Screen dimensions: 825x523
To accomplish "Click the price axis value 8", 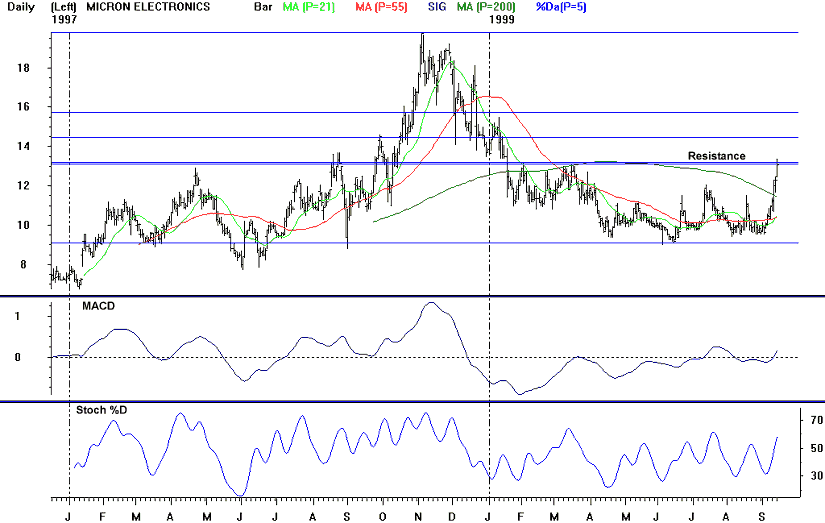I will (23, 265).
